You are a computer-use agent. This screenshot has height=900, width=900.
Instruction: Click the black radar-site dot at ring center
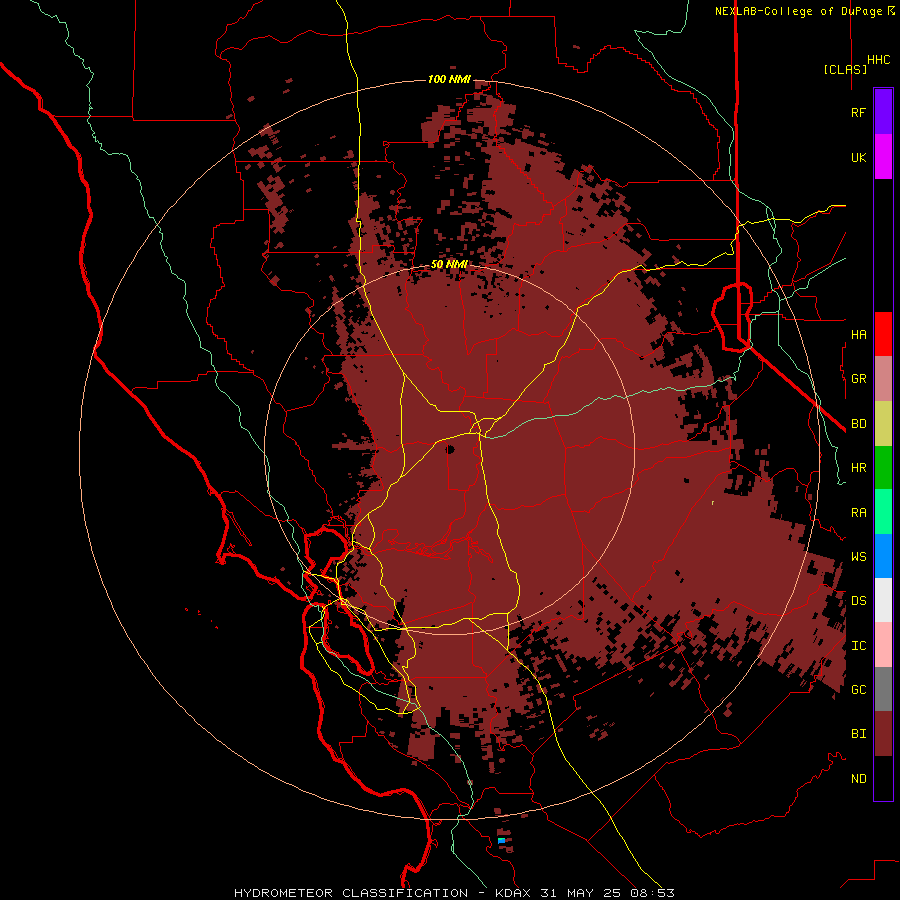(x=451, y=449)
